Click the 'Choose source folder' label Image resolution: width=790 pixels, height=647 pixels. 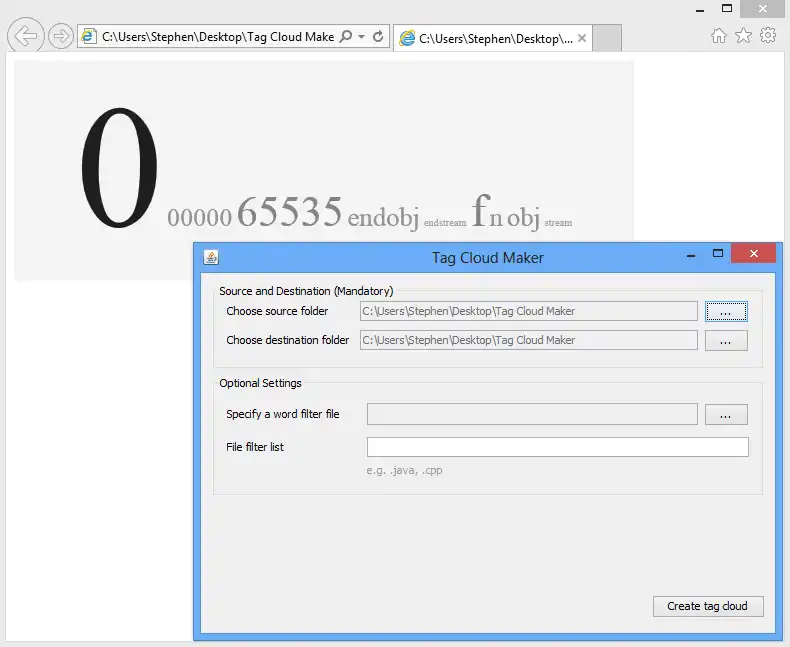tap(277, 311)
